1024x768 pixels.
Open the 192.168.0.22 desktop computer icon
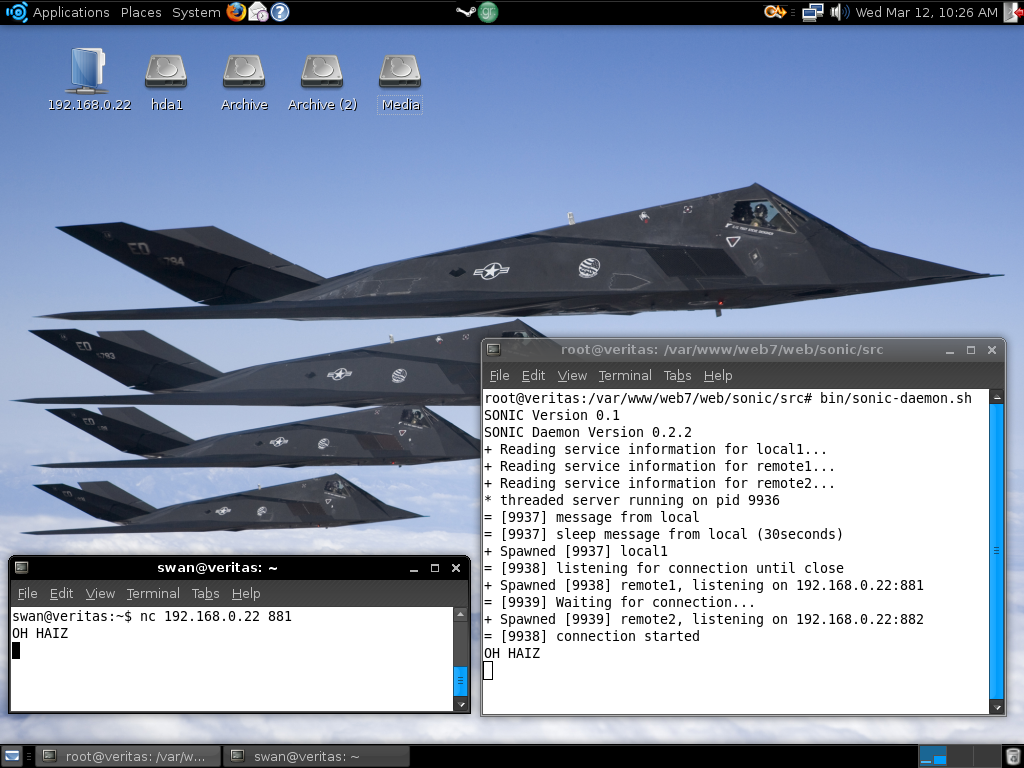pos(89,79)
